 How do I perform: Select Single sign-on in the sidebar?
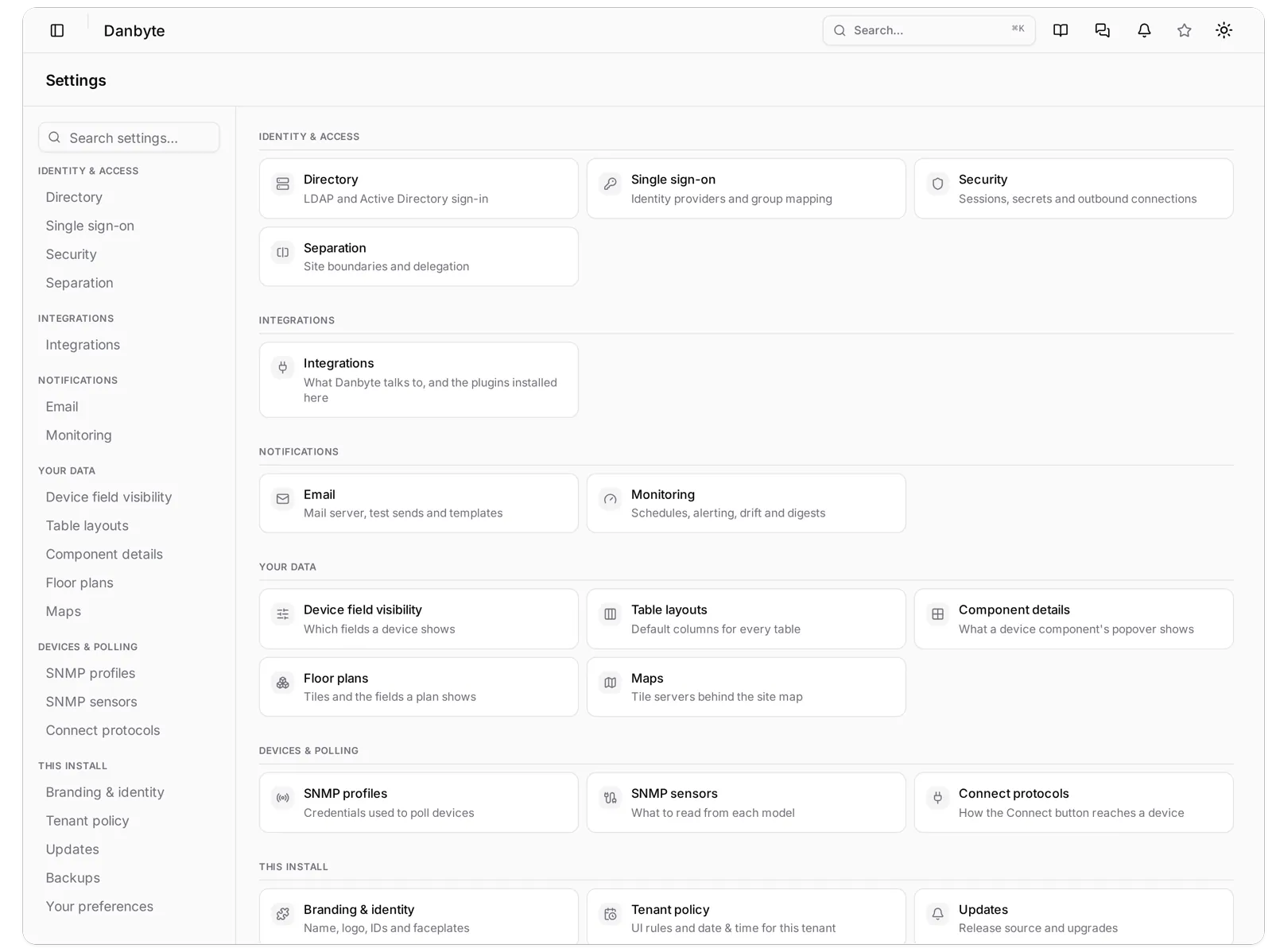click(90, 226)
